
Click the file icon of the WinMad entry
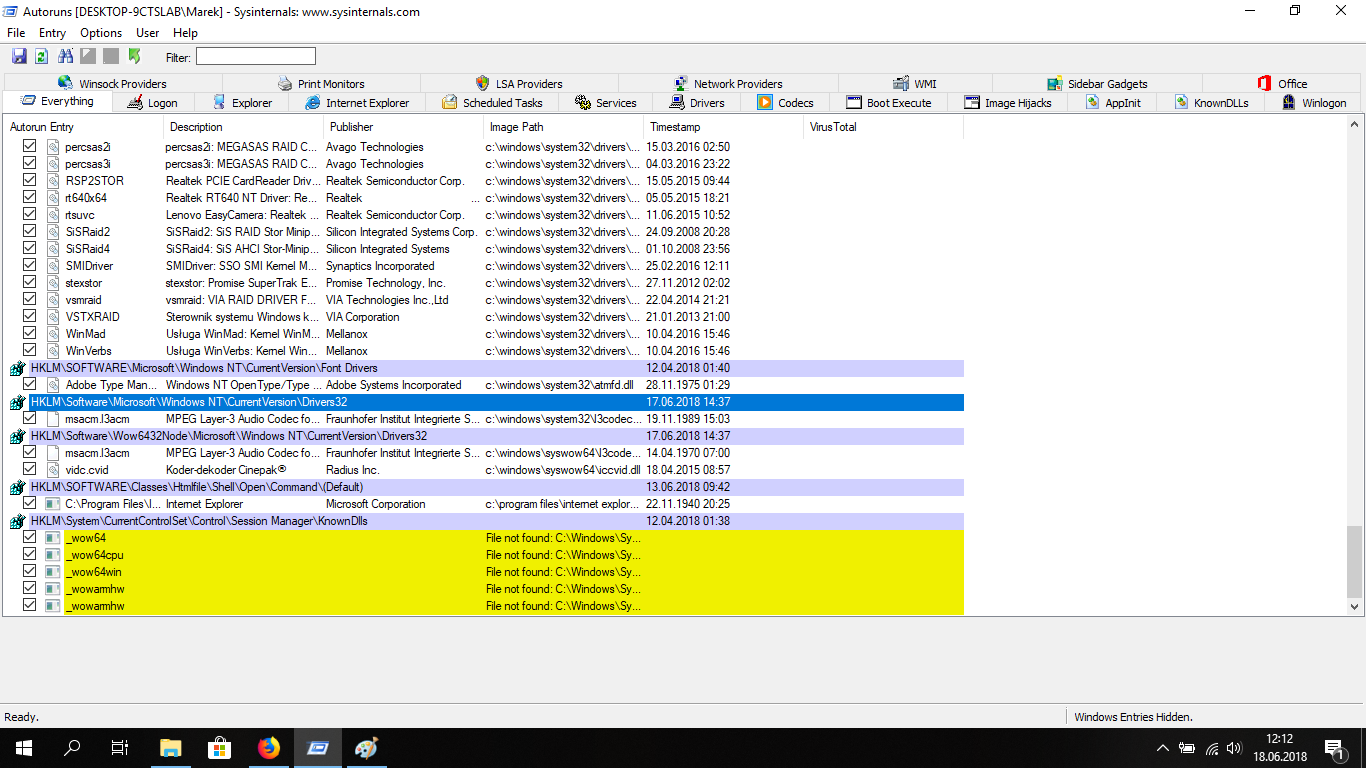53,334
